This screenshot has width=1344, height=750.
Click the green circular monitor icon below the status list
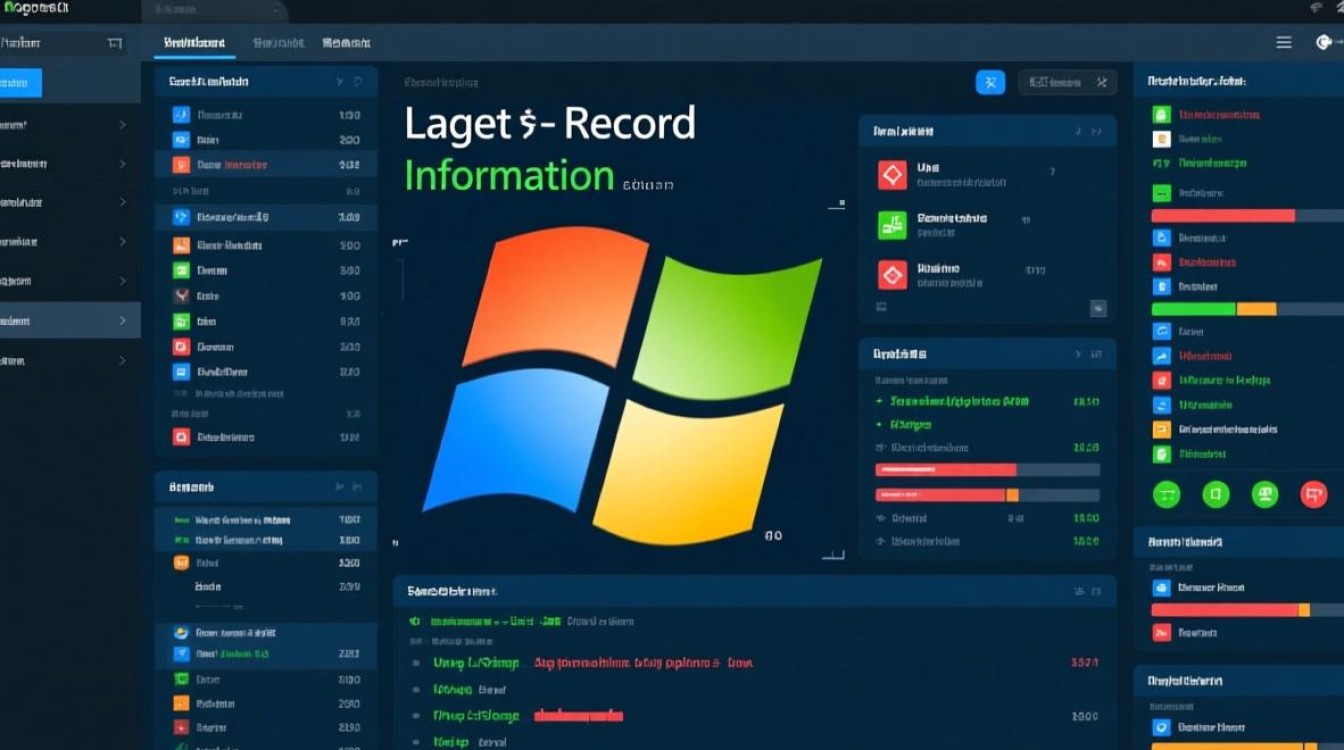[x=1265, y=494]
